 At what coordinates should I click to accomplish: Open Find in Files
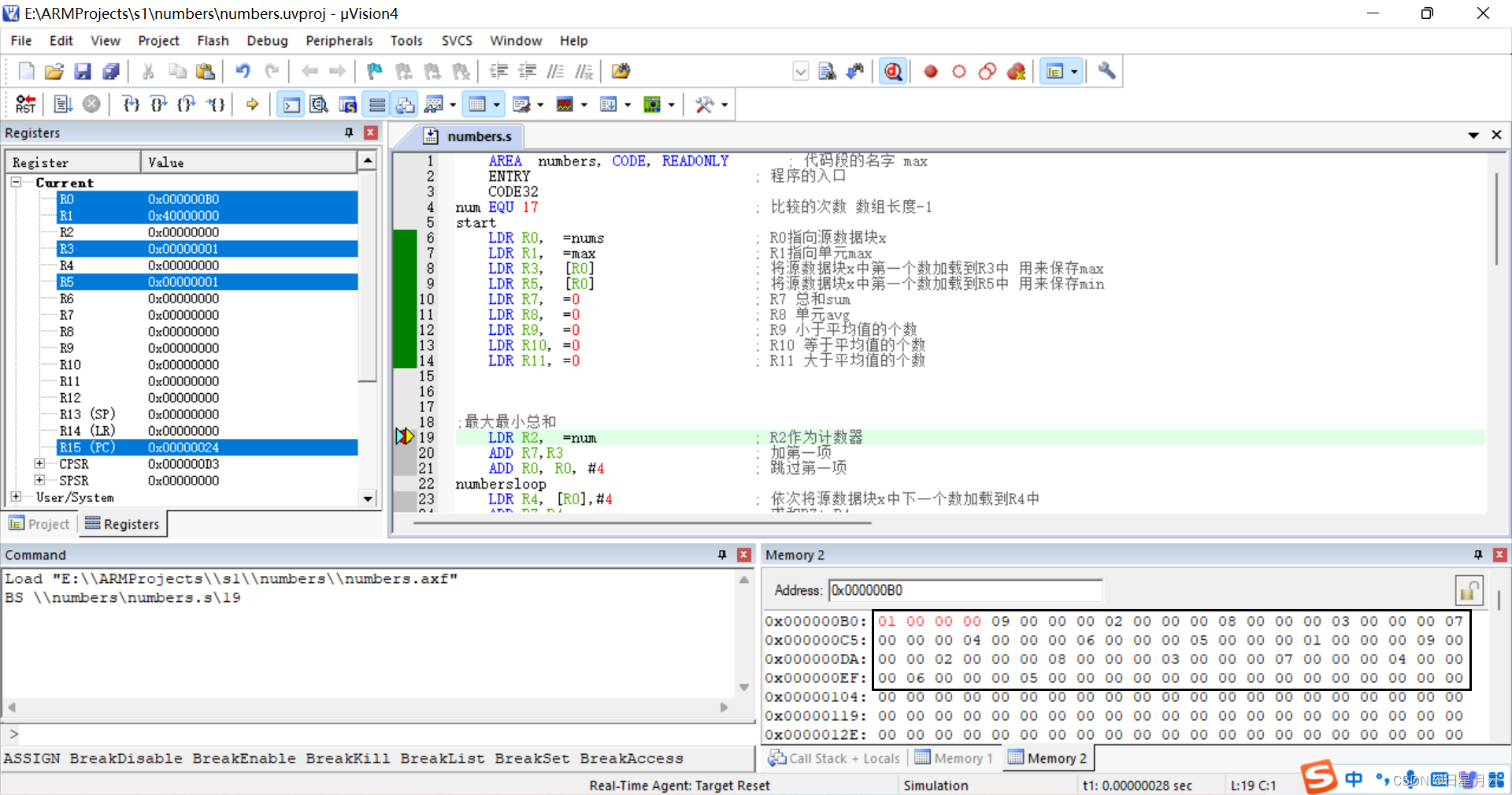point(621,72)
